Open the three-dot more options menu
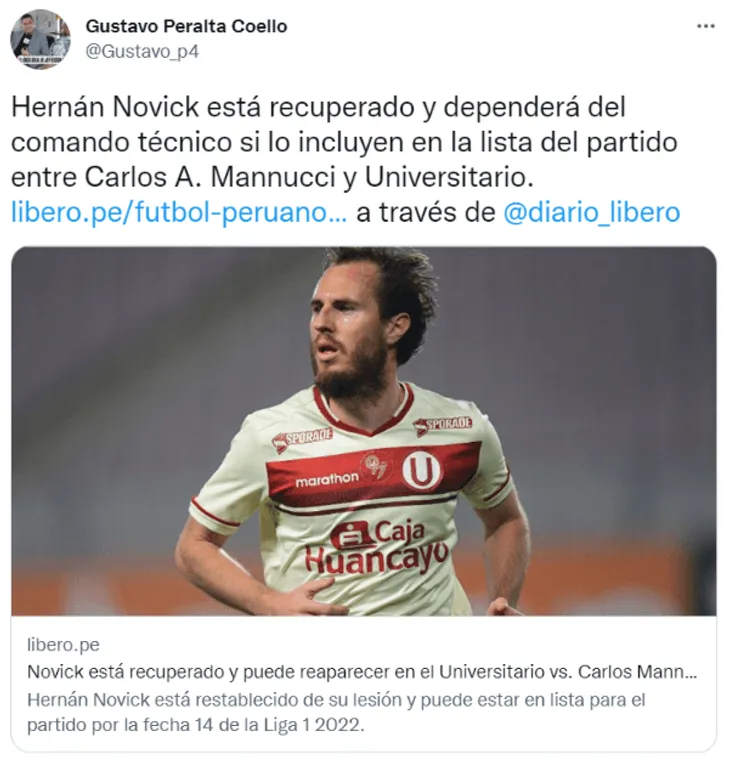 [x=705, y=27]
